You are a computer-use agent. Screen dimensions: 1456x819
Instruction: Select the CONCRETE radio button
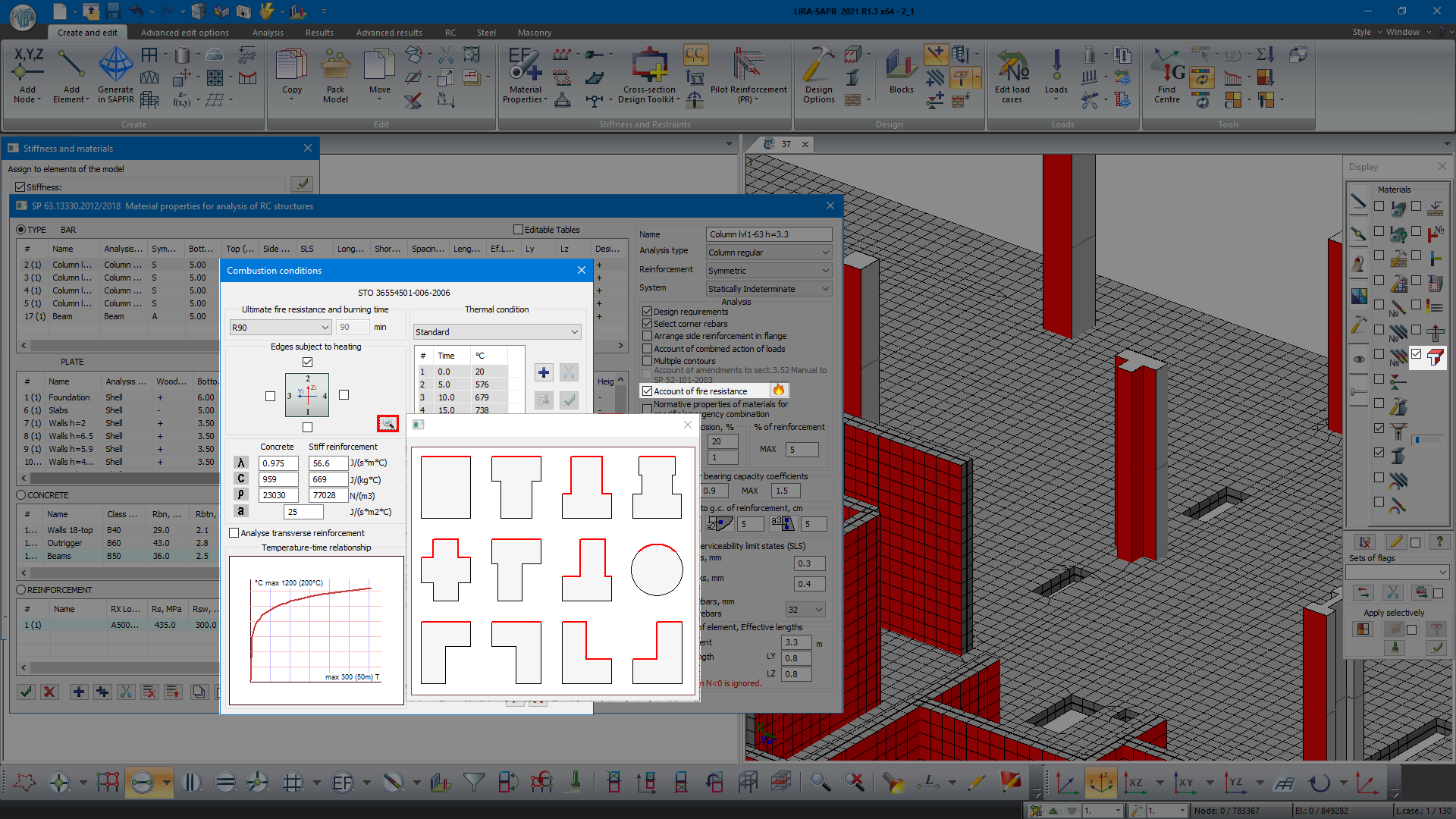[x=21, y=495]
